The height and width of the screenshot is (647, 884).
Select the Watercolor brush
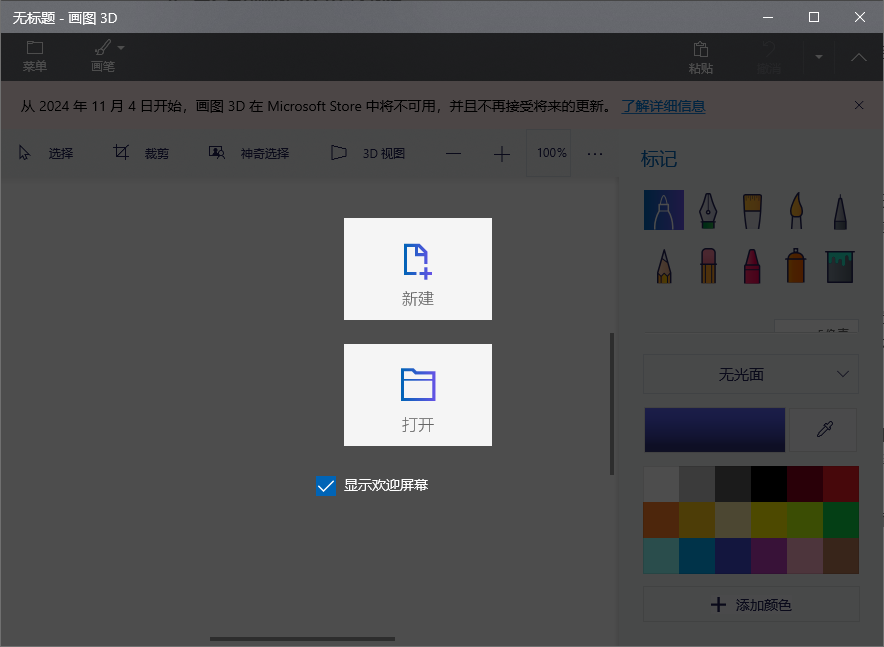pyautogui.click(x=795, y=210)
